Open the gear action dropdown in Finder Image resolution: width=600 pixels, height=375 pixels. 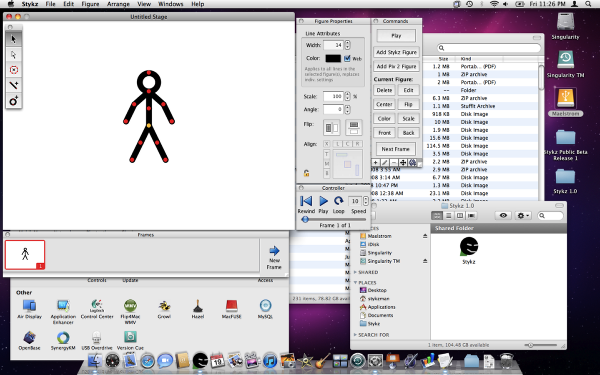pos(523,216)
